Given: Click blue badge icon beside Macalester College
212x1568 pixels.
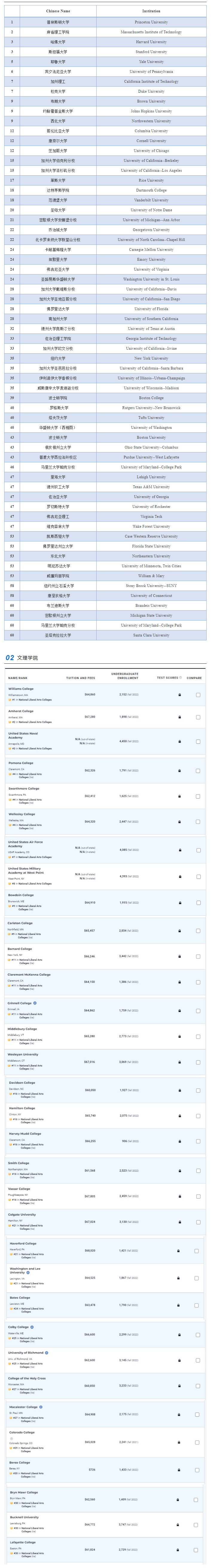Looking at the screenshot, I should (x=40, y=1407).
